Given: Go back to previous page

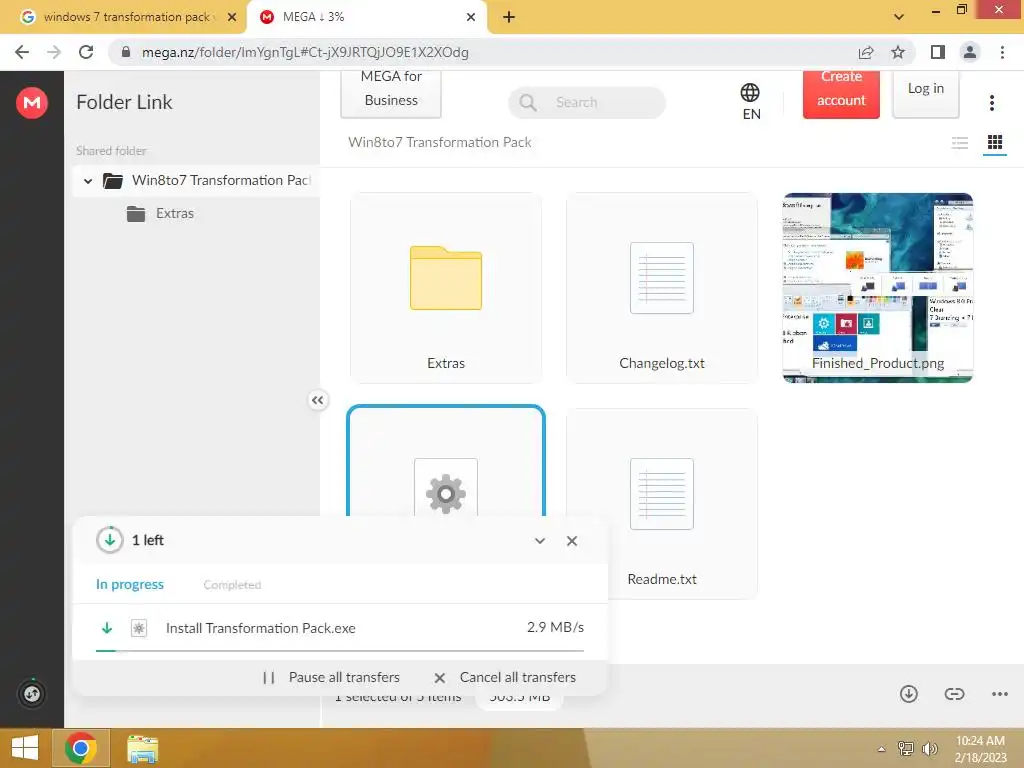Looking at the screenshot, I should point(22,52).
